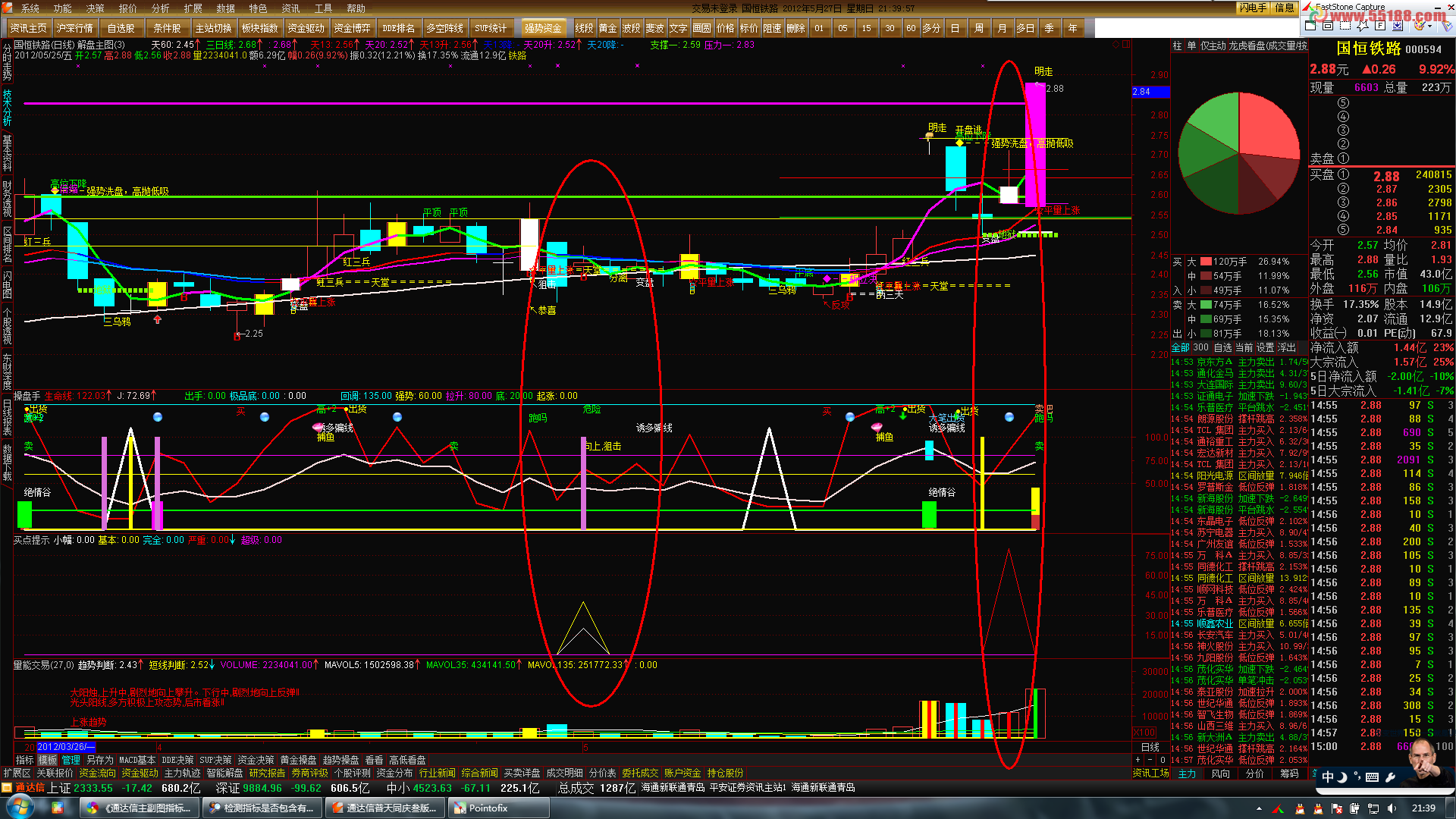Viewport: 1456px width, 819px height.
Task: Open the 分析 menu
Action: (x=160, y=8)
